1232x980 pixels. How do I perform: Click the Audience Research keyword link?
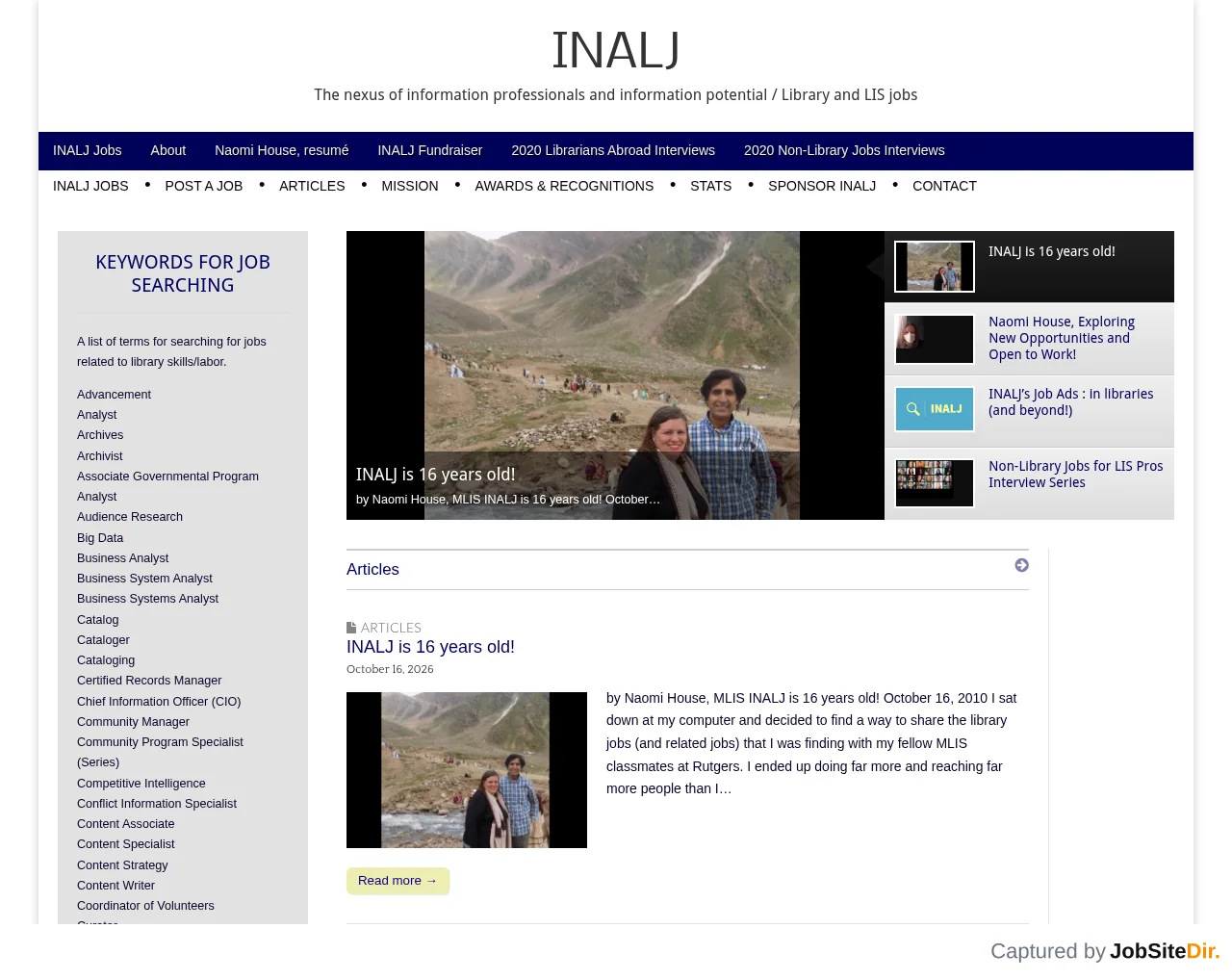tap(130, 517)
